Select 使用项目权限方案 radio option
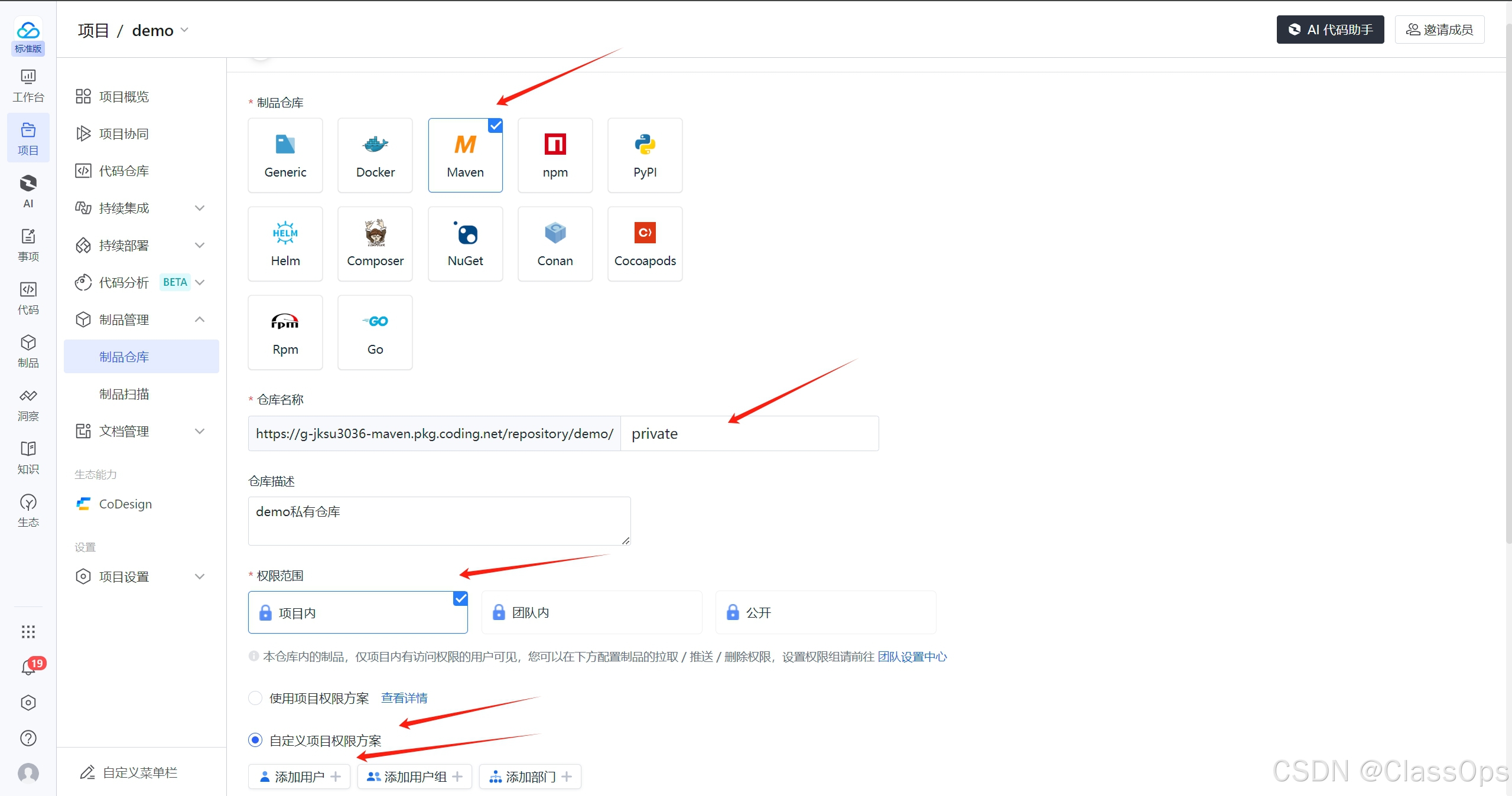 [x=255, y=698]
